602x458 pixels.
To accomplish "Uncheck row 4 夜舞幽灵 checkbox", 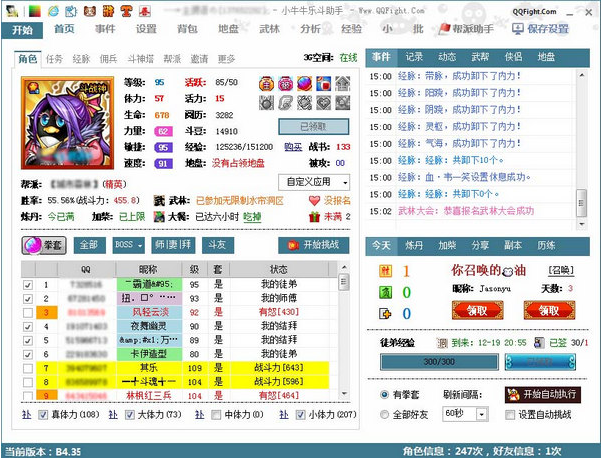I will point(28,327).
